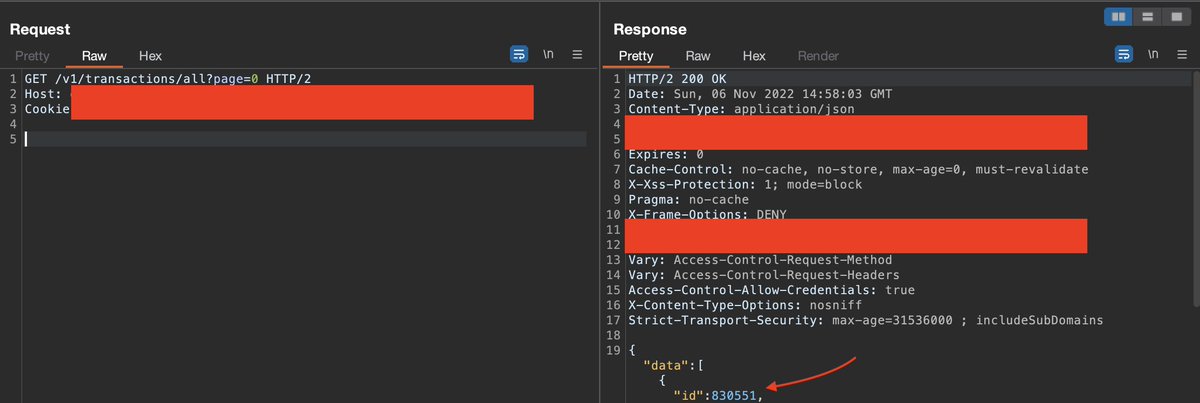Click the Host header in the request
1200x403 pixels.
coord(42,94)
